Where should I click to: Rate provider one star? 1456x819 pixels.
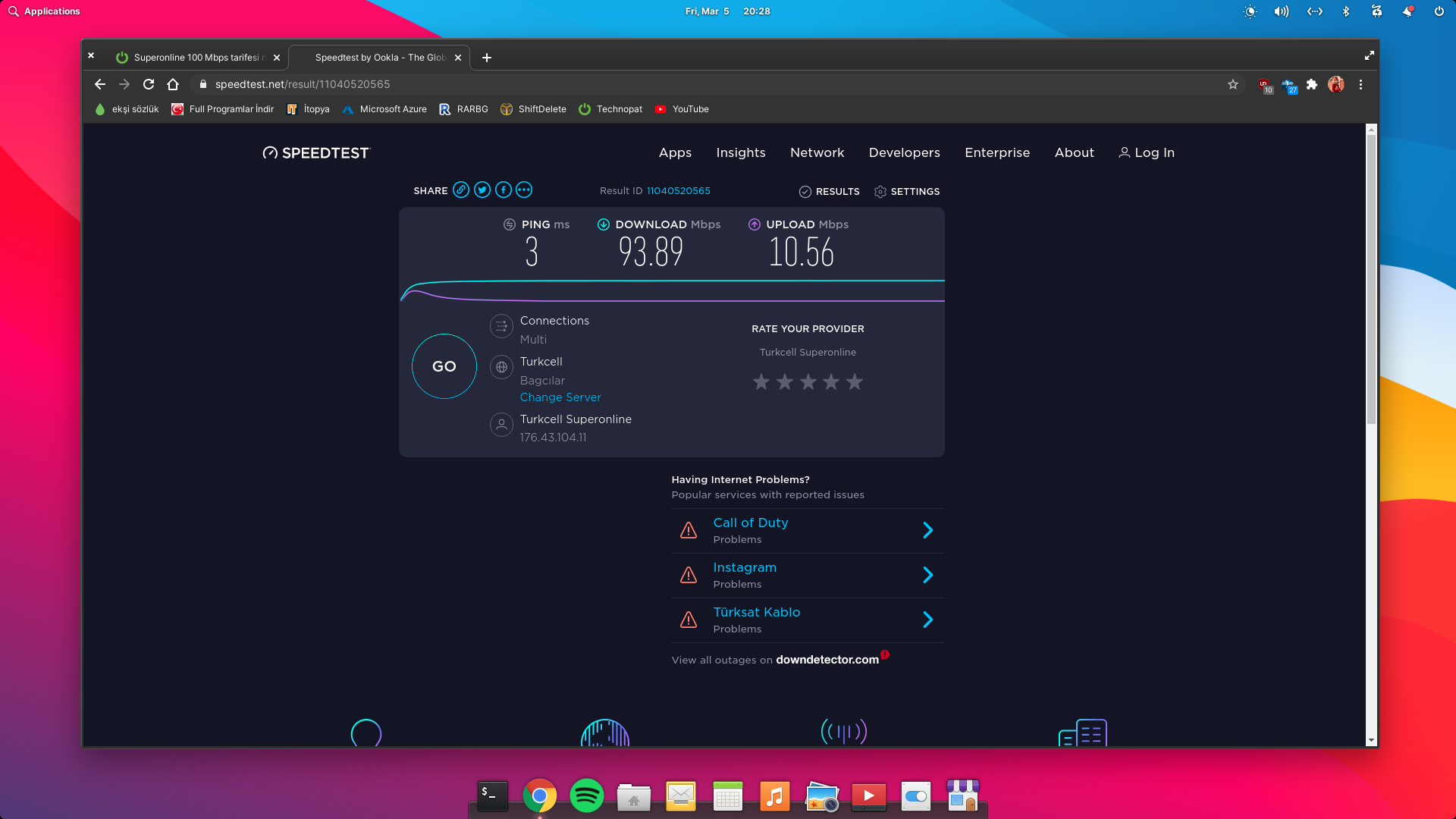[761, 382]
